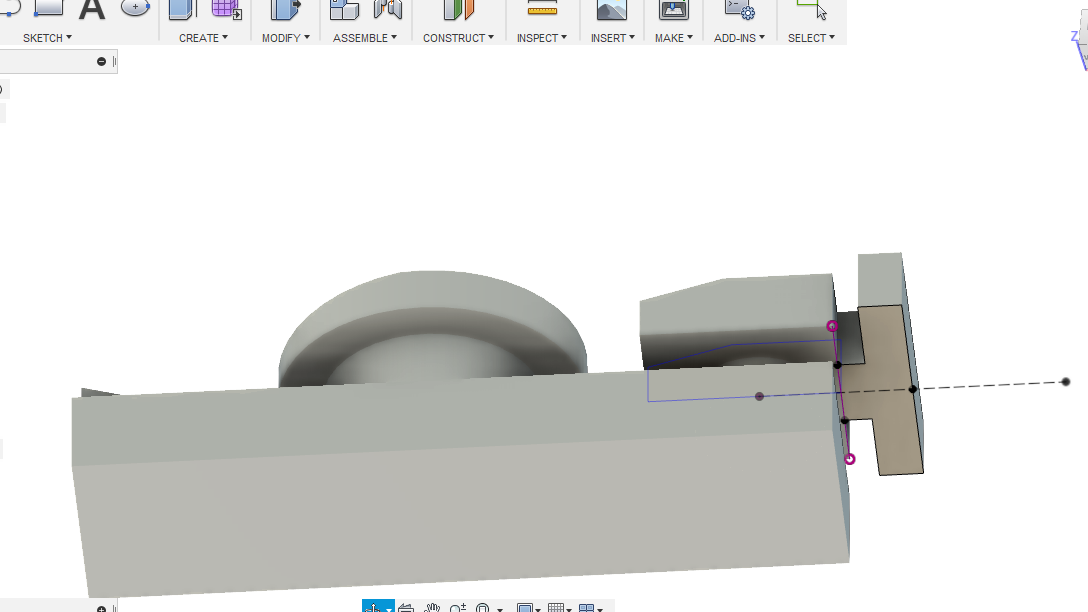The width and height of the screenshot is (1088, 612).
Task: Select the tan T-shaped sketch profile
Action: [888, 389]
